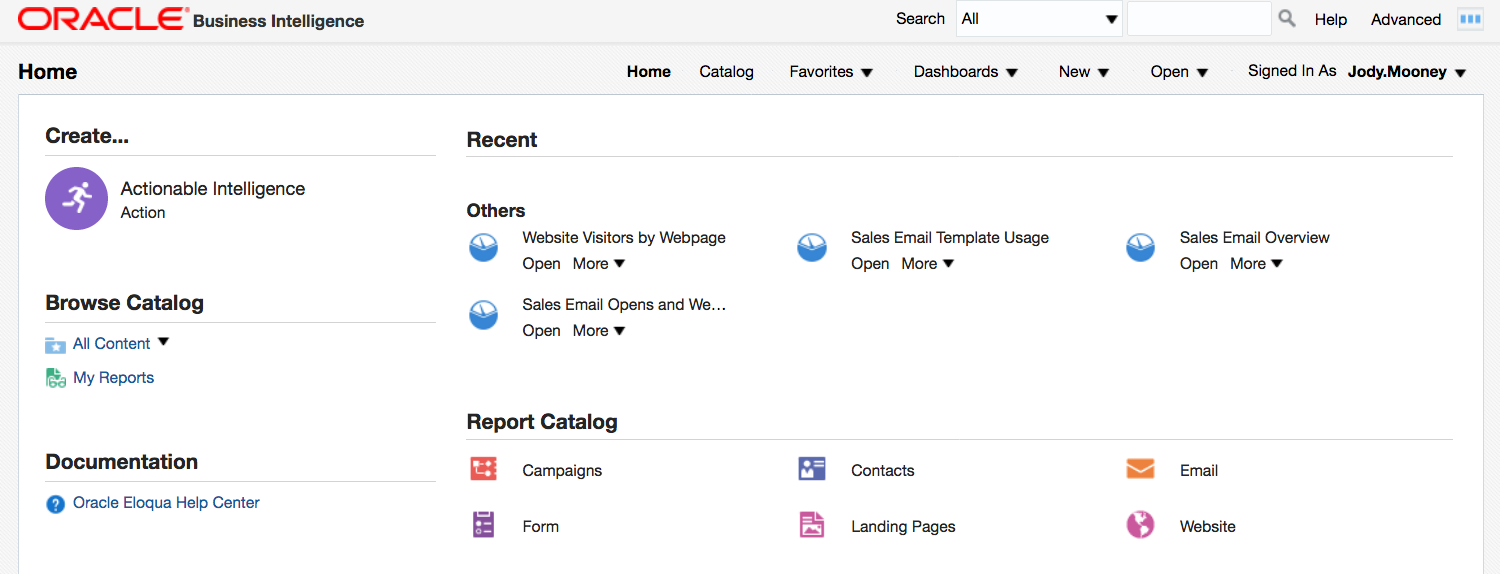The width and height of the screenshot is (1500, 574).
Task: Click the My Reports link
Action: click(113, 378)
